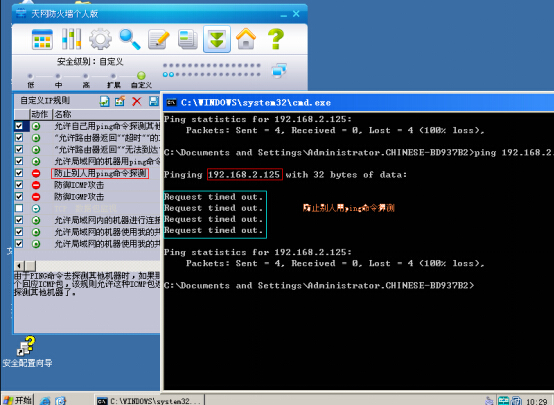The width and height of the screenshot is (554, 405).
Task: Open system settings gear icon
Action: [100, 39]
